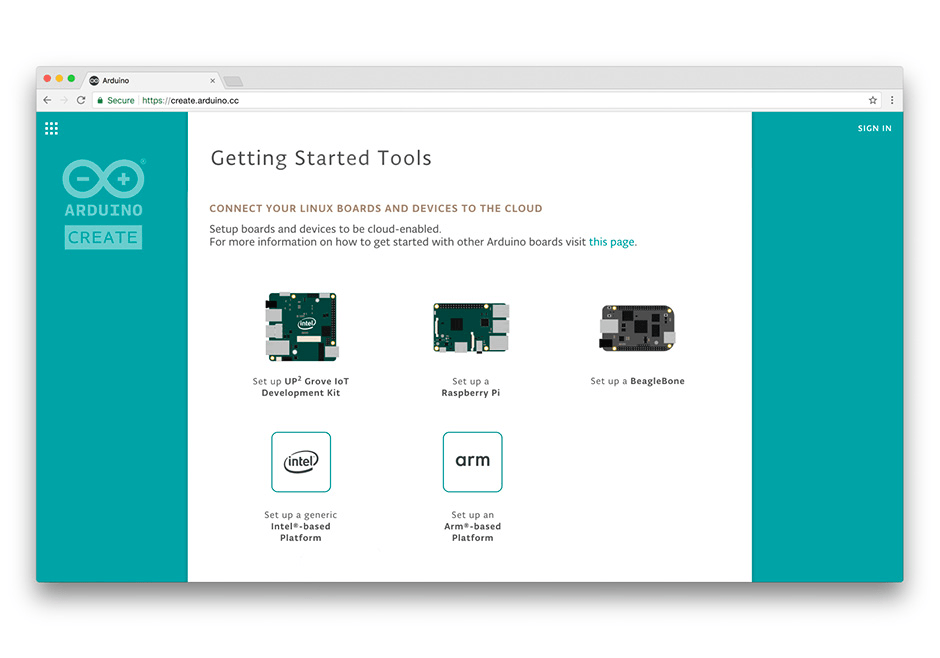
Task: Choose the BeagleBone board thumbnail
Action: point(637,328)
